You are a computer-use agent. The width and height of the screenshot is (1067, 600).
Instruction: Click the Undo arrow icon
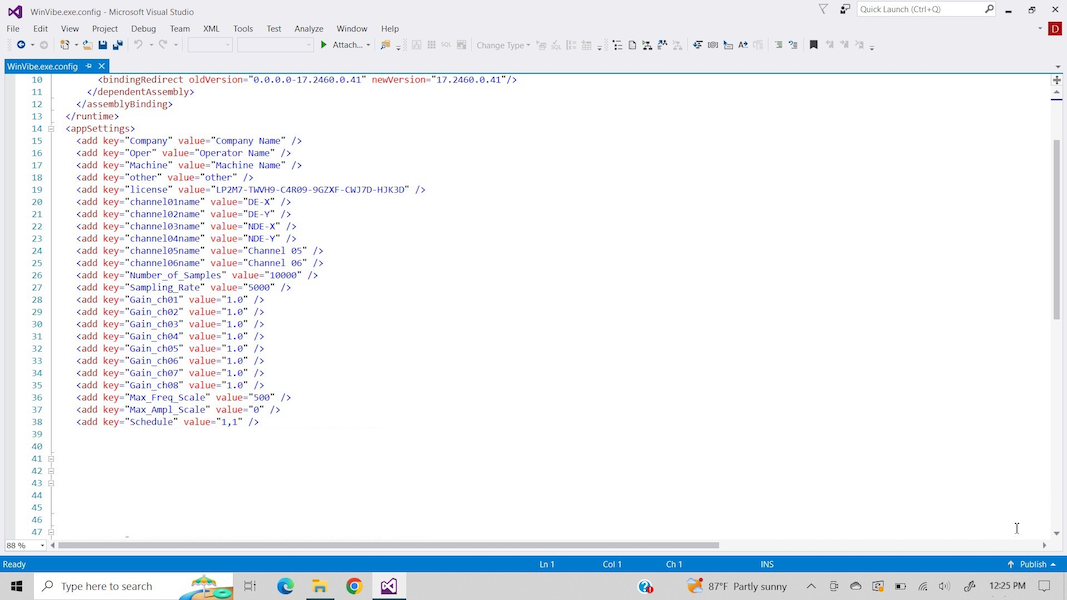[x=138, y=45]
